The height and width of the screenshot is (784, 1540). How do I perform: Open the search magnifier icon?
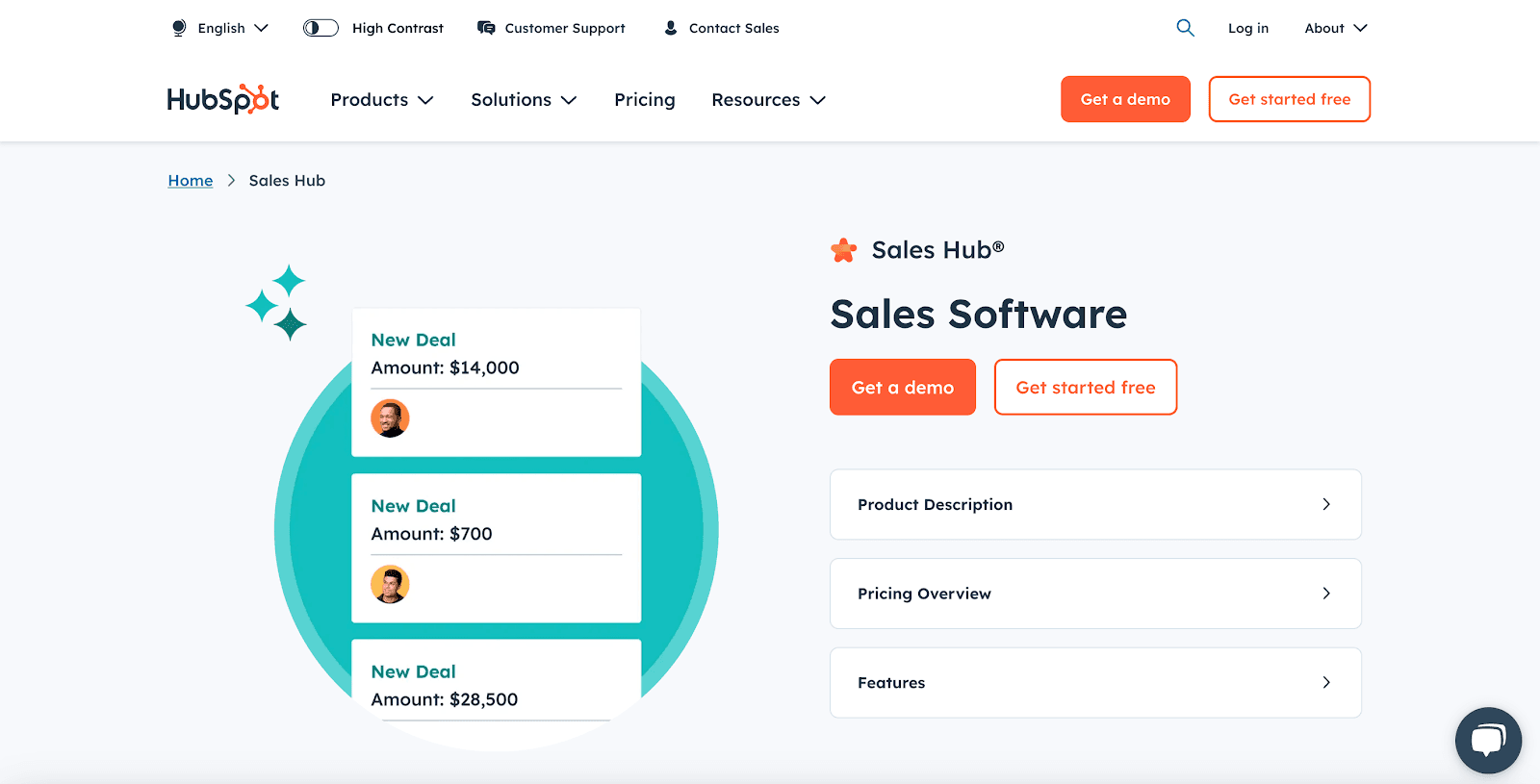point(1186,28)
